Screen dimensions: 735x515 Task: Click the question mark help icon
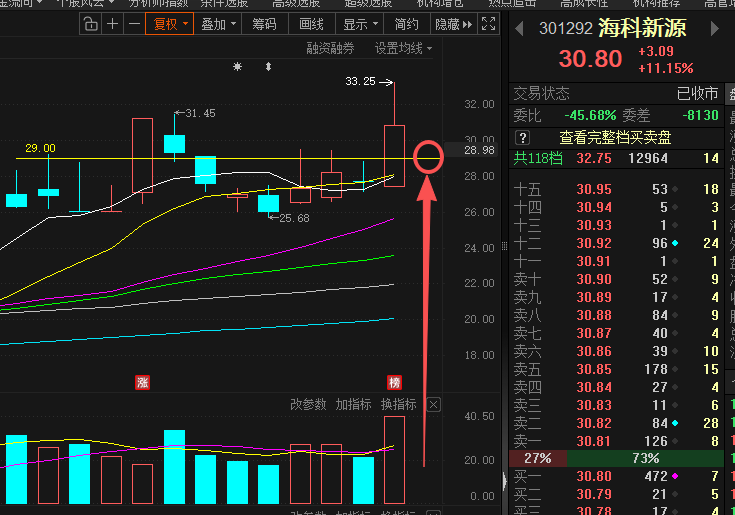522,138
